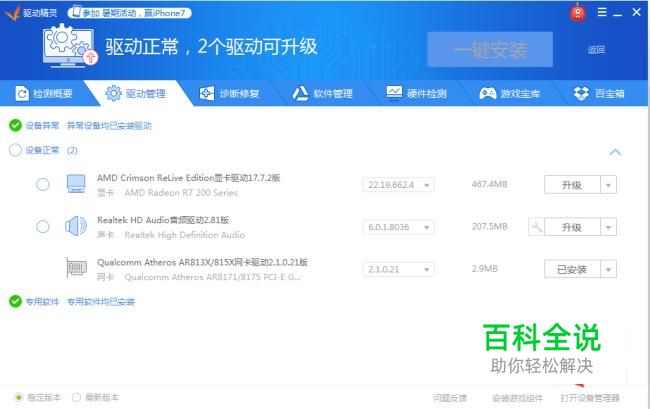This screenshot has width=650, height=409.
Task: Select the Realtek HD Audio driver checkbox
Action: pos(43,227)
